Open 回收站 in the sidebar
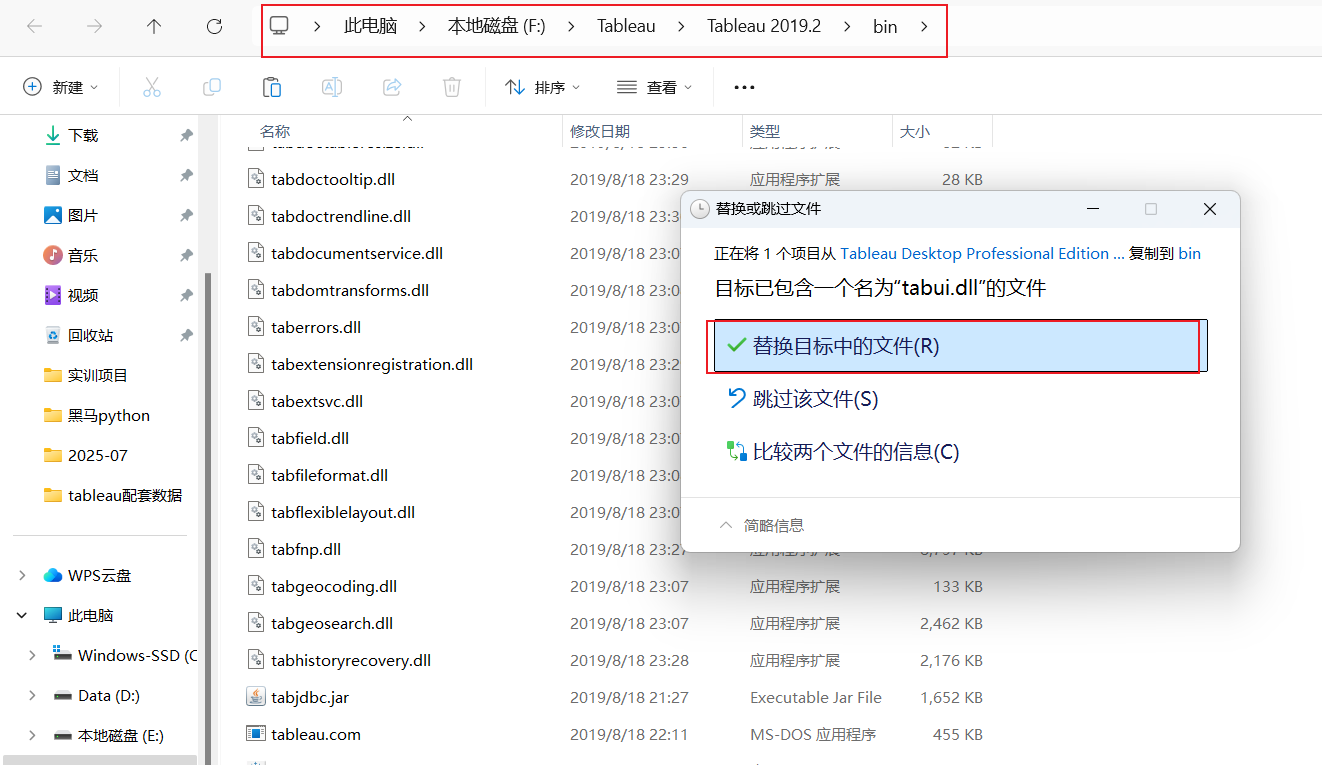 point(90,335)
